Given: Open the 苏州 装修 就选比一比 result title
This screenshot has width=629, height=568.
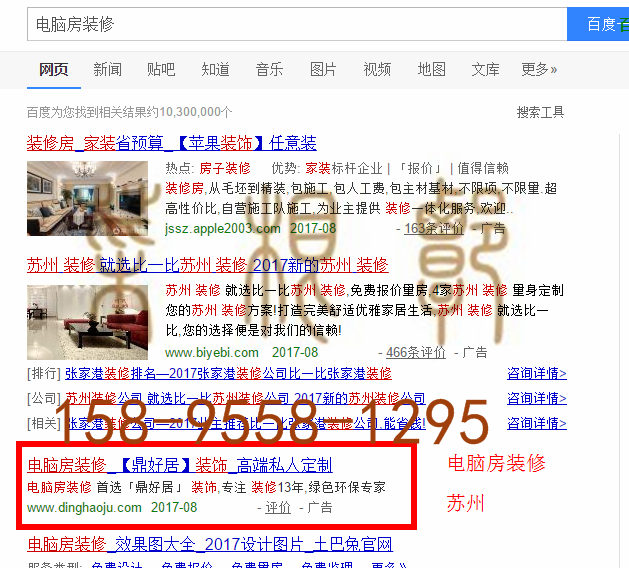Looking at the screenshot, I should click(x=207, y=265).
